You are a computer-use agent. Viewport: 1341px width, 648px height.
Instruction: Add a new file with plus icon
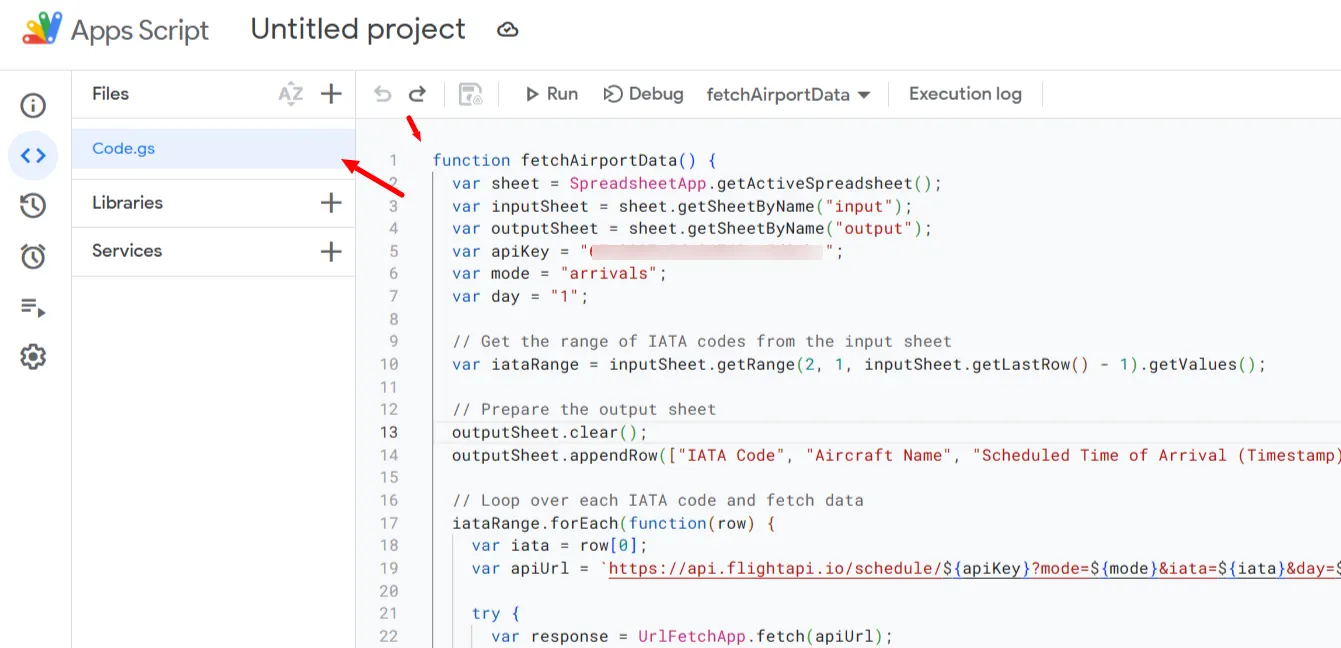[331, 94]
